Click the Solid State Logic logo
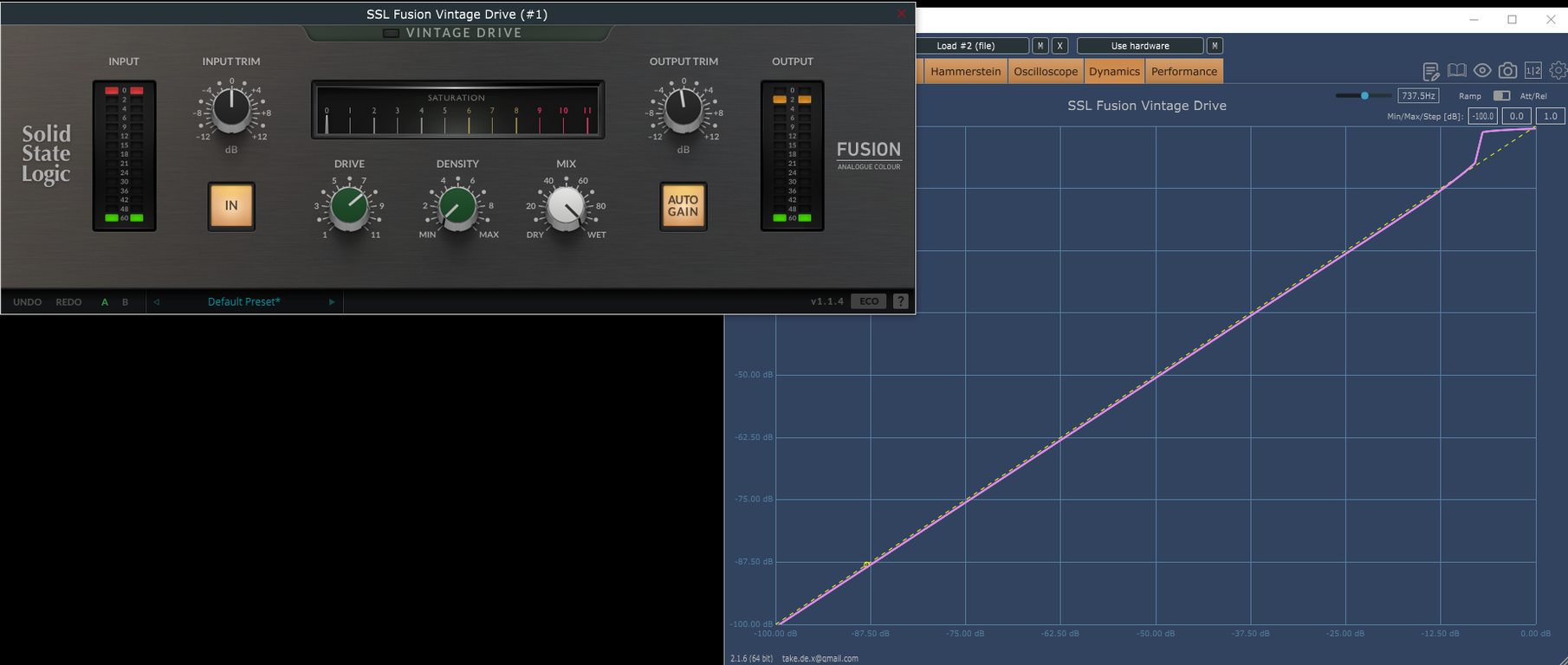 [46, 154]
